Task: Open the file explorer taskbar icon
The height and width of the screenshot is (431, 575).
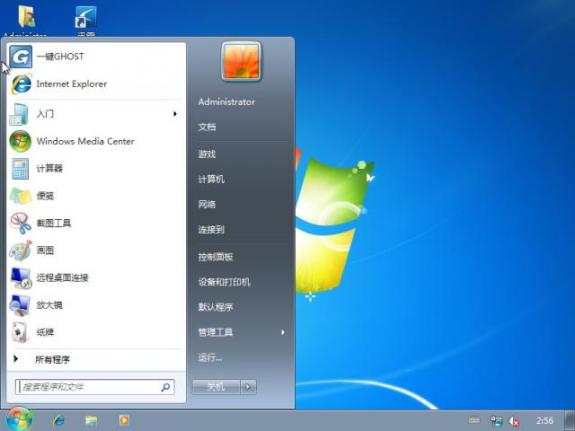Action: coord(91,420)
